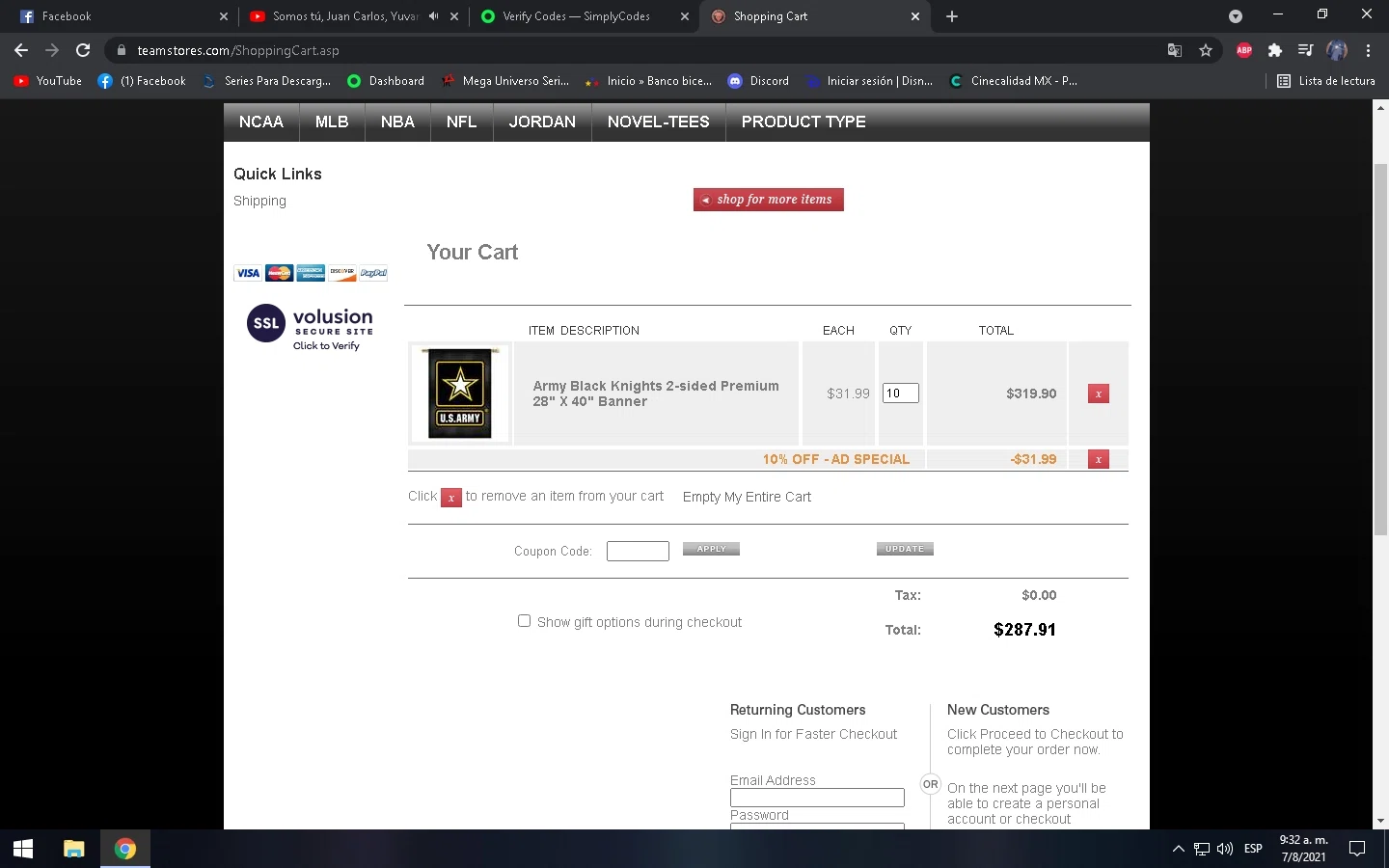
Task: Open File Explorer from taskbar
Action: pos(74,849)
